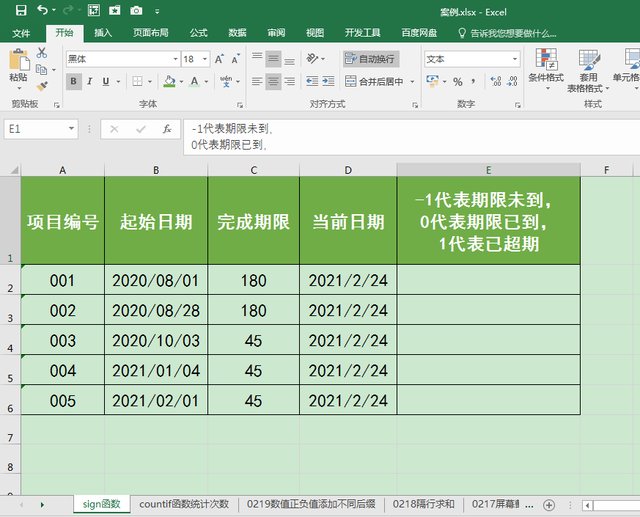The image size is (640, 517).
Task: Click the increase decimal icon
Action: (x=496, y=81)
